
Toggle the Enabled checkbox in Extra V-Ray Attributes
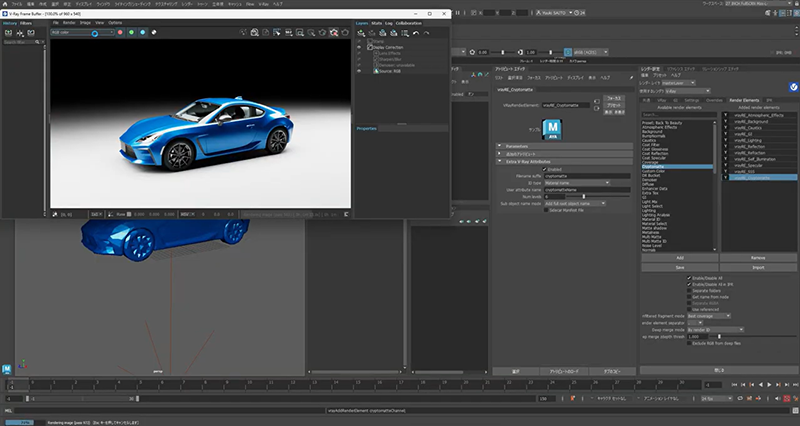(546, 169)
